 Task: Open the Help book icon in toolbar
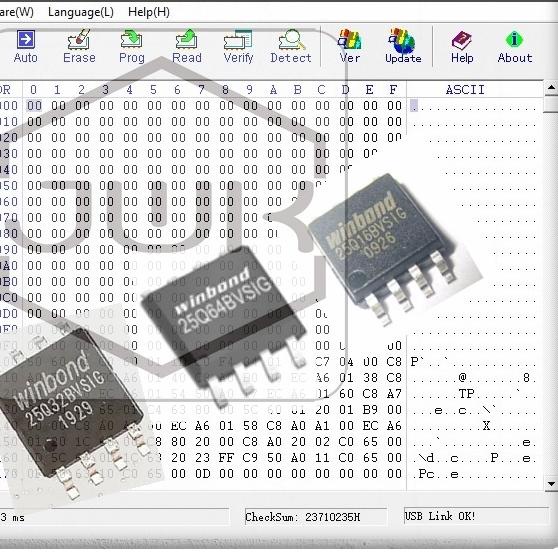tap(462, 47)
